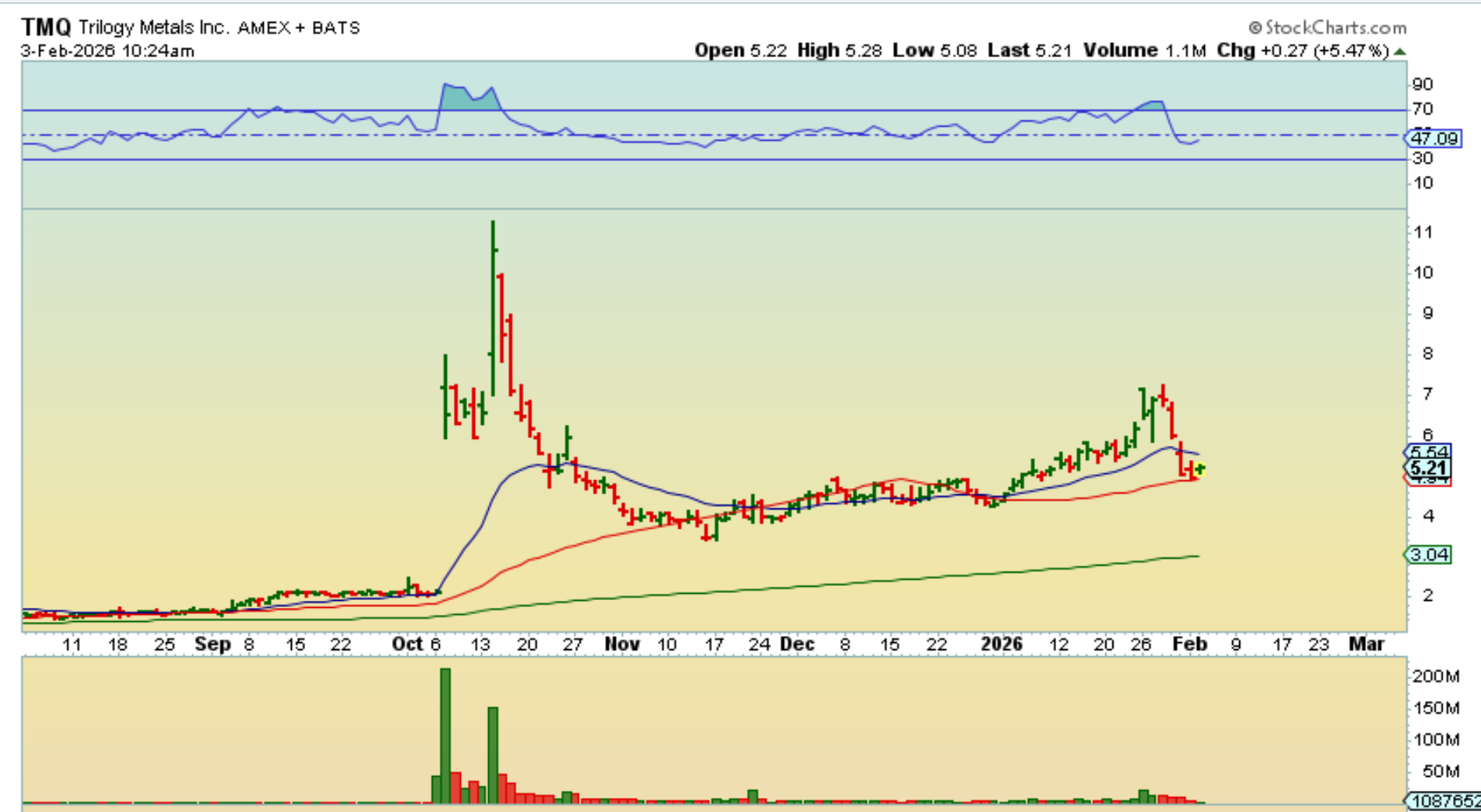Click the 50M label on the volume axis

pos(1440,771)
